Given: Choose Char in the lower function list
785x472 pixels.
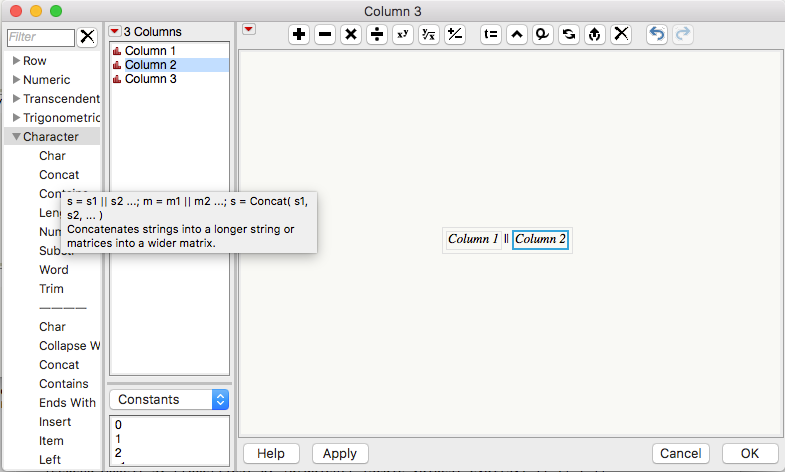Looking at the screenshot, I should click(52, 327).
